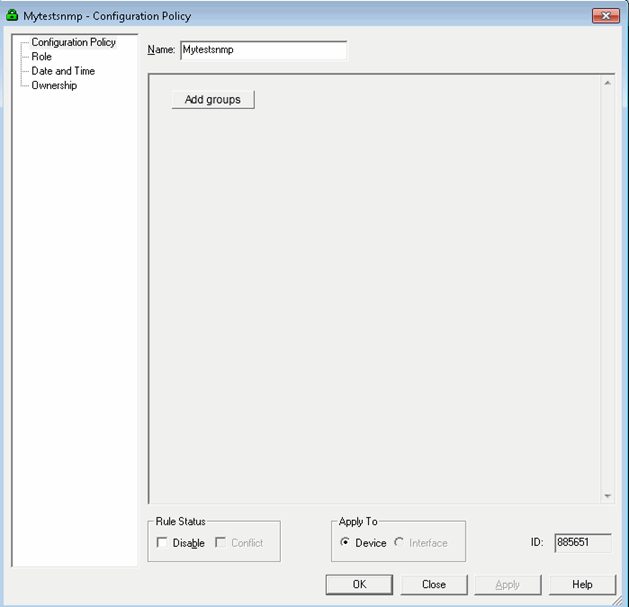Click the Apply button

click(x=507, y=585)
